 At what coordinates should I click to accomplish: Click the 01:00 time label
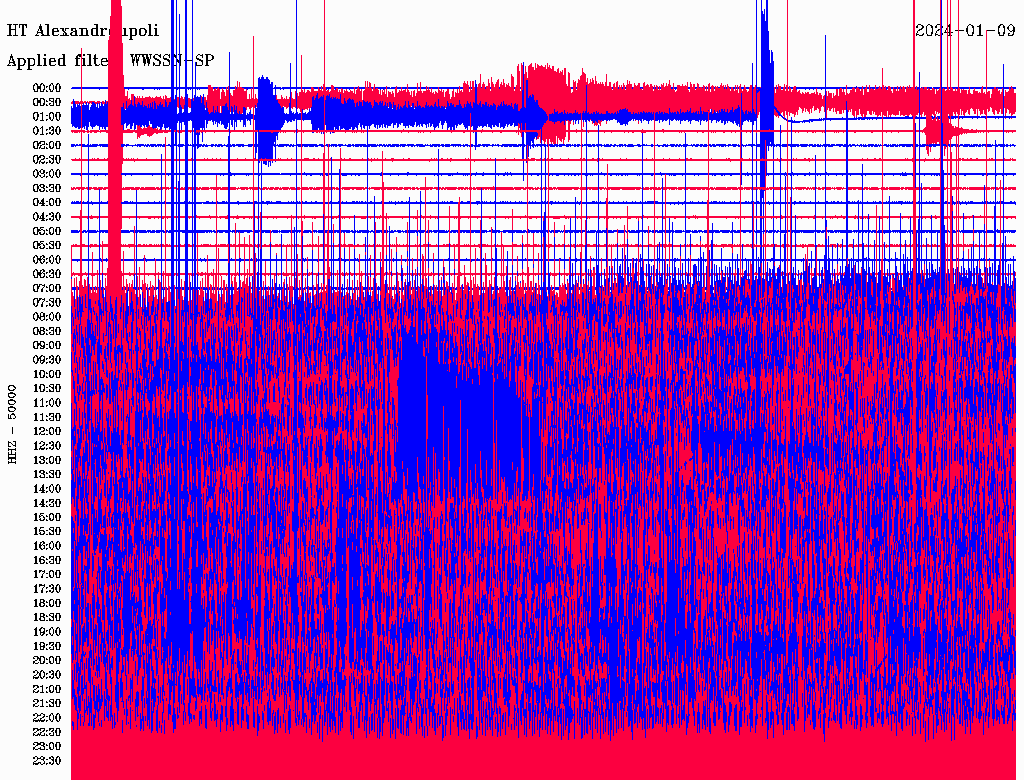[x=47, y=117]
